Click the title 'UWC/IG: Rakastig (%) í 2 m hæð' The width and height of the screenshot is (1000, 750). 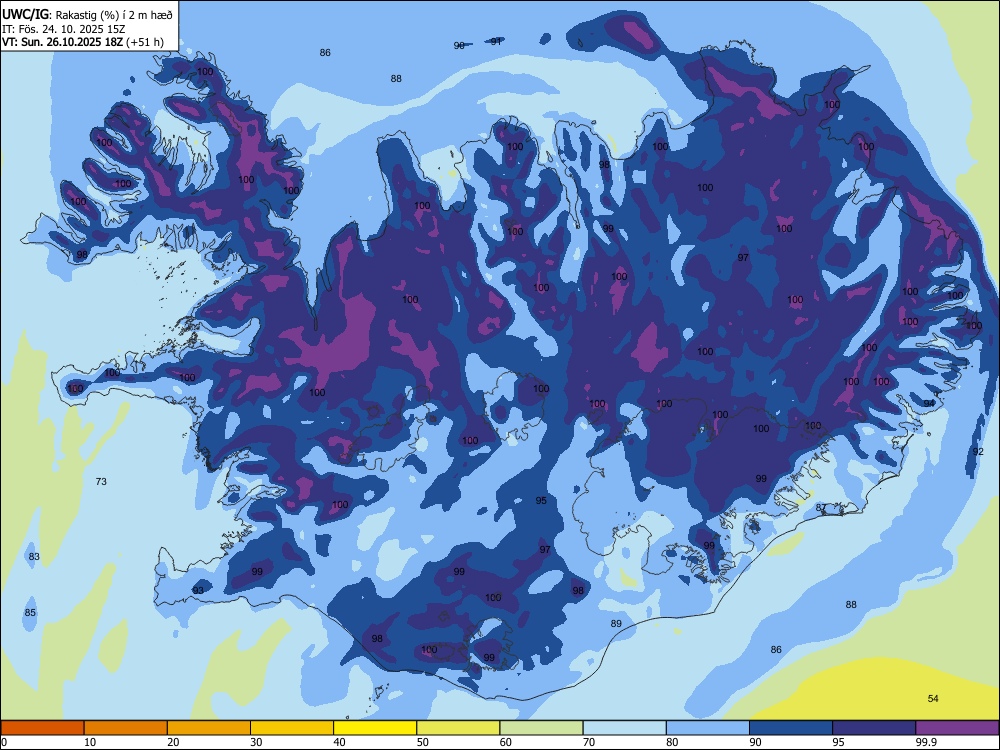[x=87, y=15]
